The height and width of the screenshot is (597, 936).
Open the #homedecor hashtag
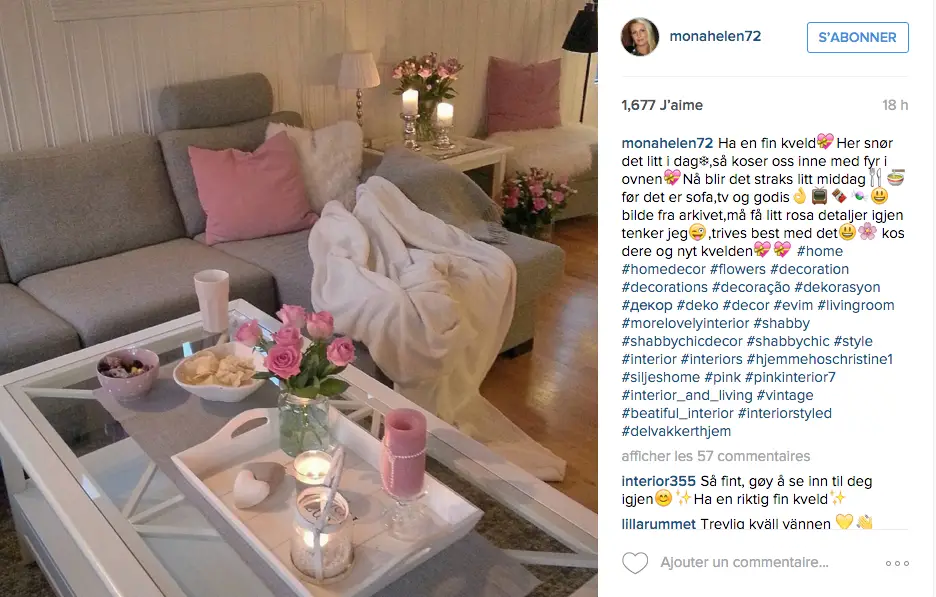663,269
